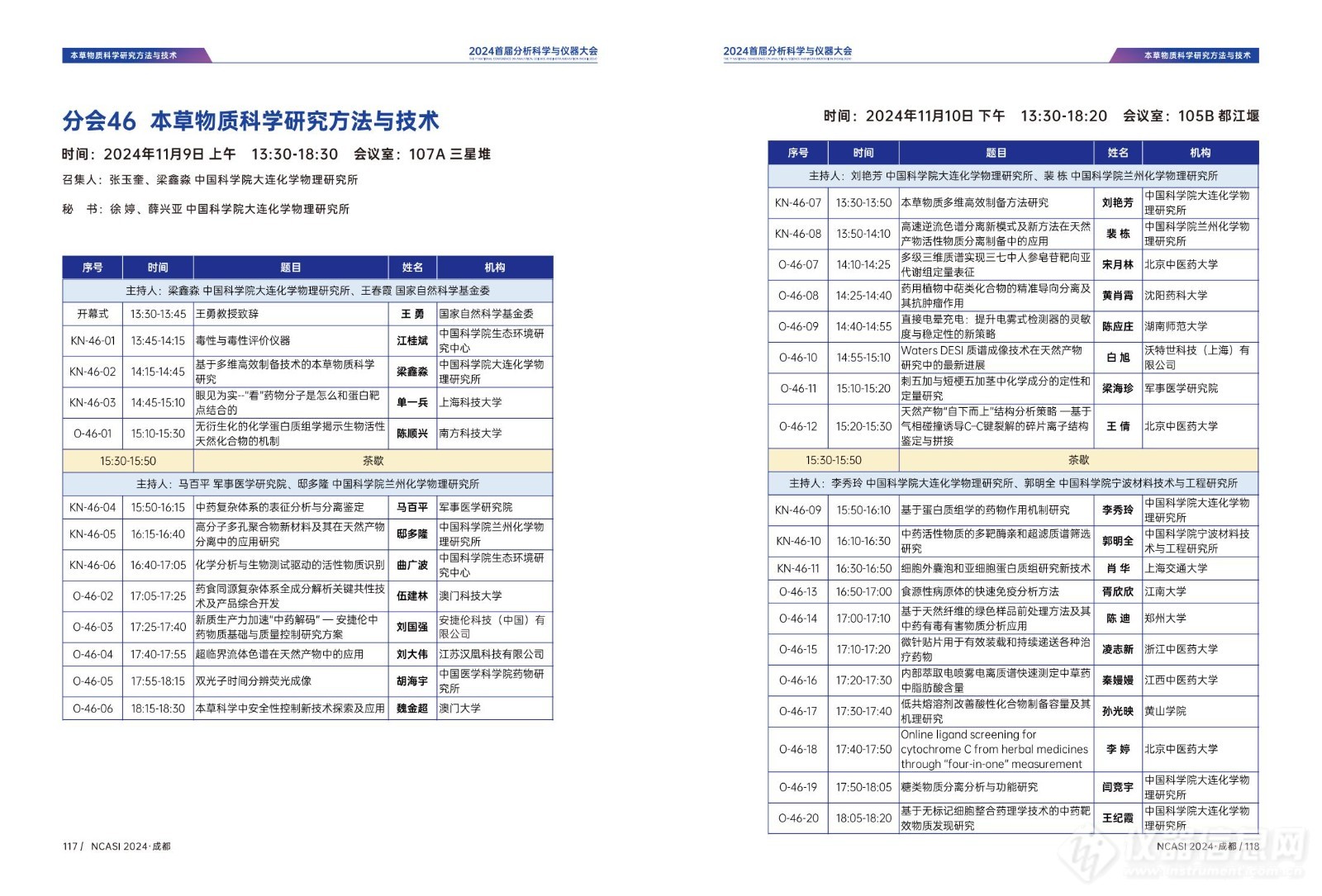This screenshot has width=1322, height=896.
Task: Click the host row 李秀玲 中国科学院大连化学物理研究所
Action: tap(1013, 483)
